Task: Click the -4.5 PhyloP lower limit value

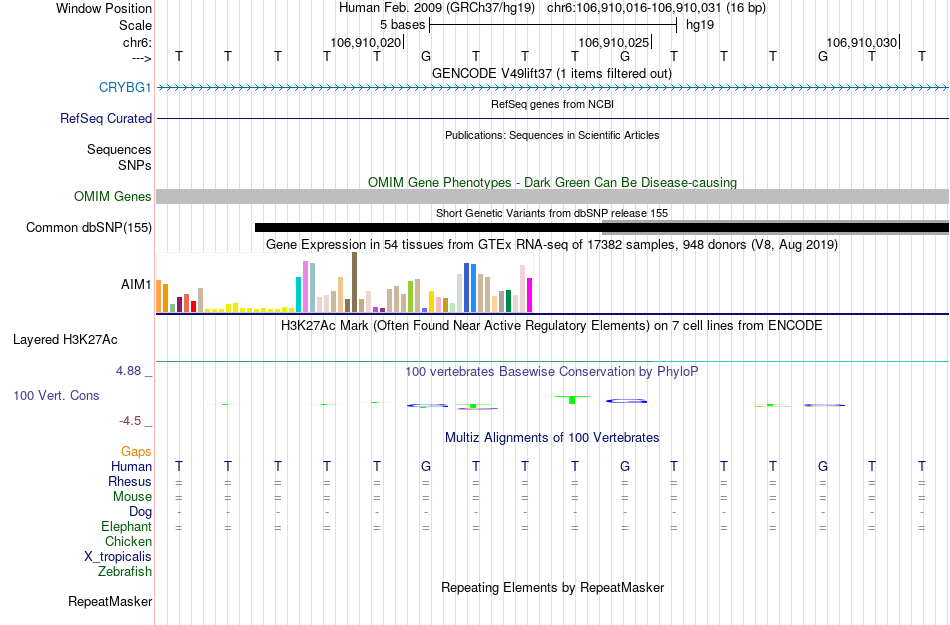Action: tap(130, 420)
